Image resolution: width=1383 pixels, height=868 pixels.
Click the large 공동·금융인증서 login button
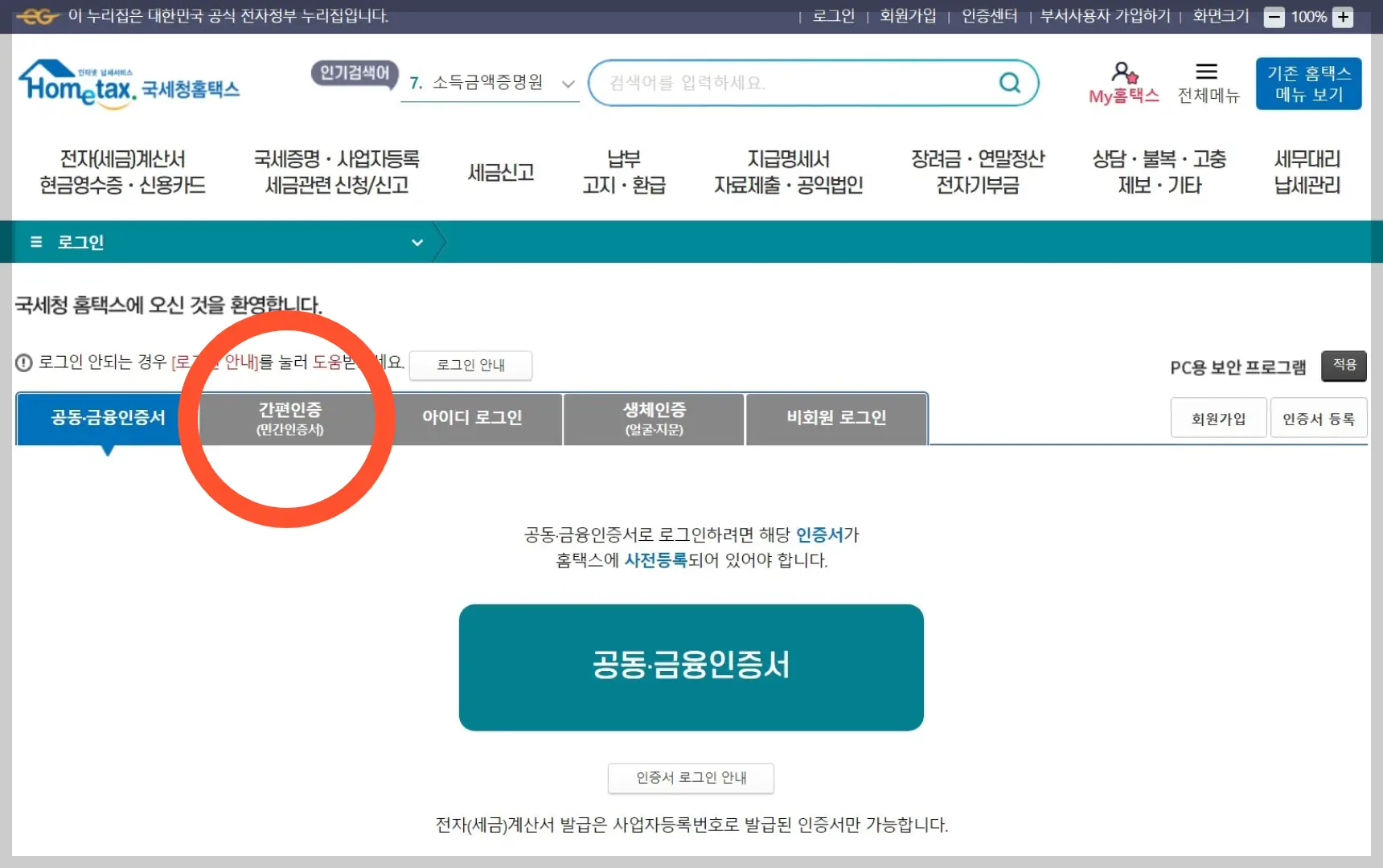click(x=691, y=667)
